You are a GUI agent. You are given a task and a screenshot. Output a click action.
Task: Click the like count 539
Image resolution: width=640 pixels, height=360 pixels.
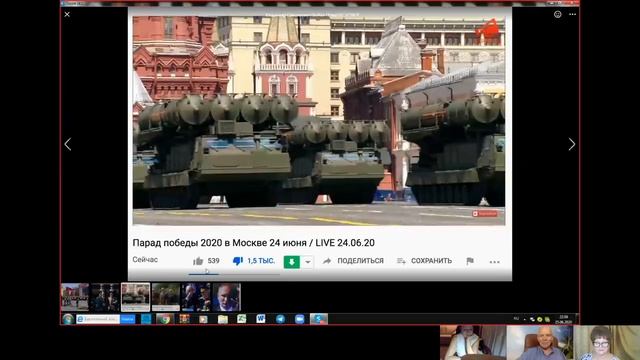[x=213, y=261]
